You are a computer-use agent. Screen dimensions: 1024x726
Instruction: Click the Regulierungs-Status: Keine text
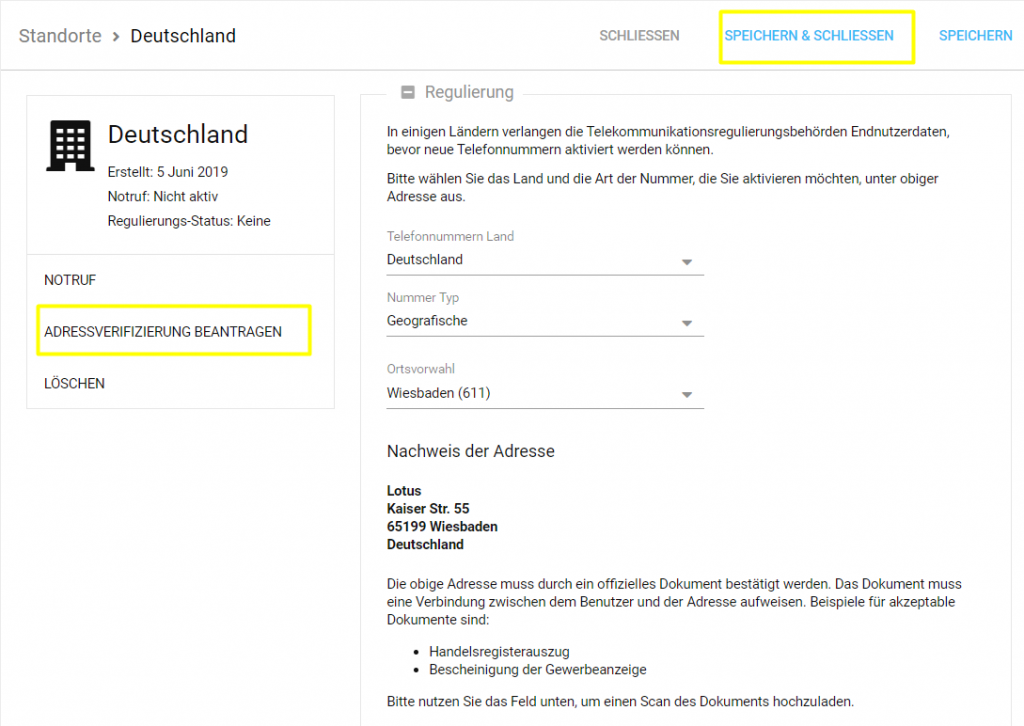pyautogui.click(x=189, y=220)
